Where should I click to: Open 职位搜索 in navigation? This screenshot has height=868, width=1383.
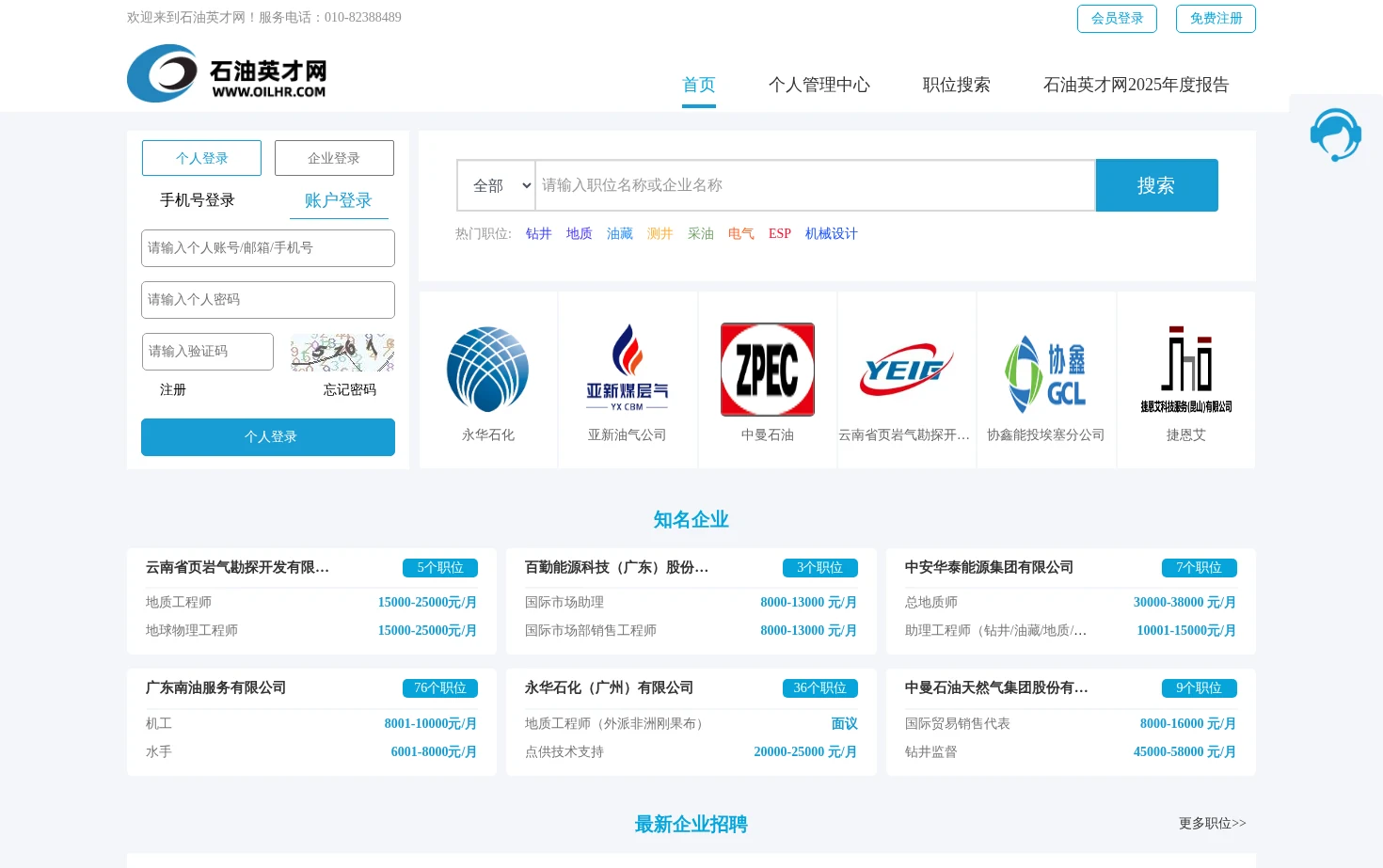[956, 85]
